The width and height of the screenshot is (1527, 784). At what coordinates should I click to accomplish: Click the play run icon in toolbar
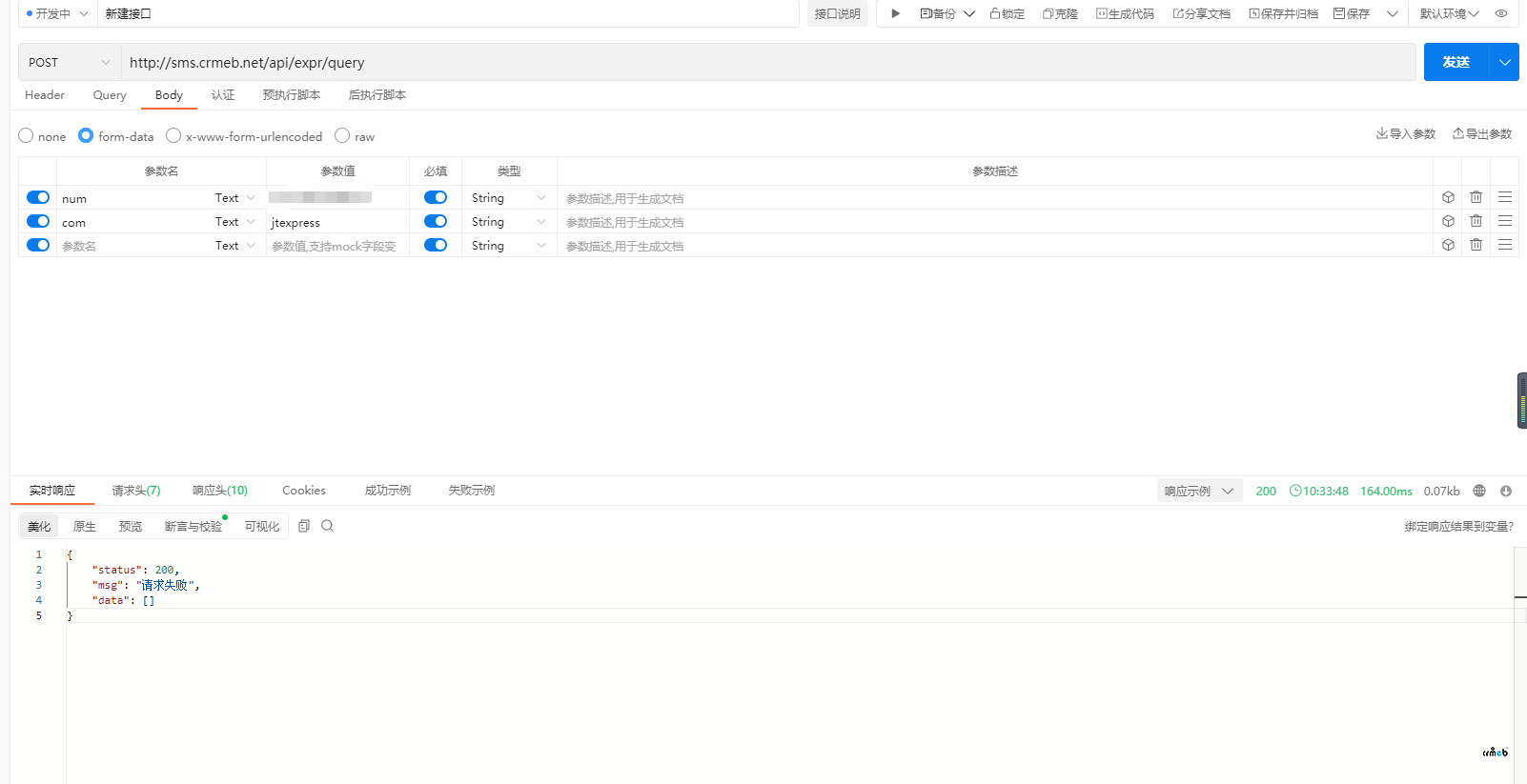pos(895,13)
